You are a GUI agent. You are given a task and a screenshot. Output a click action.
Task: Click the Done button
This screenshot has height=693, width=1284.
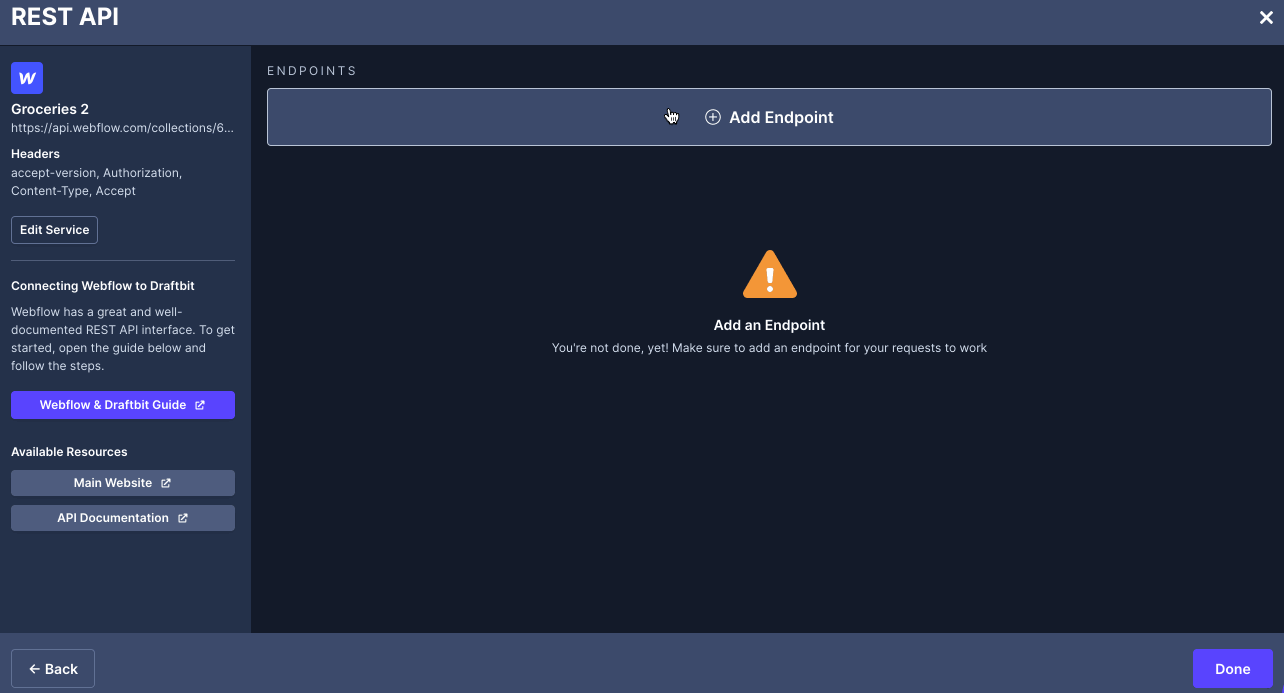[x=1232, y=669]
